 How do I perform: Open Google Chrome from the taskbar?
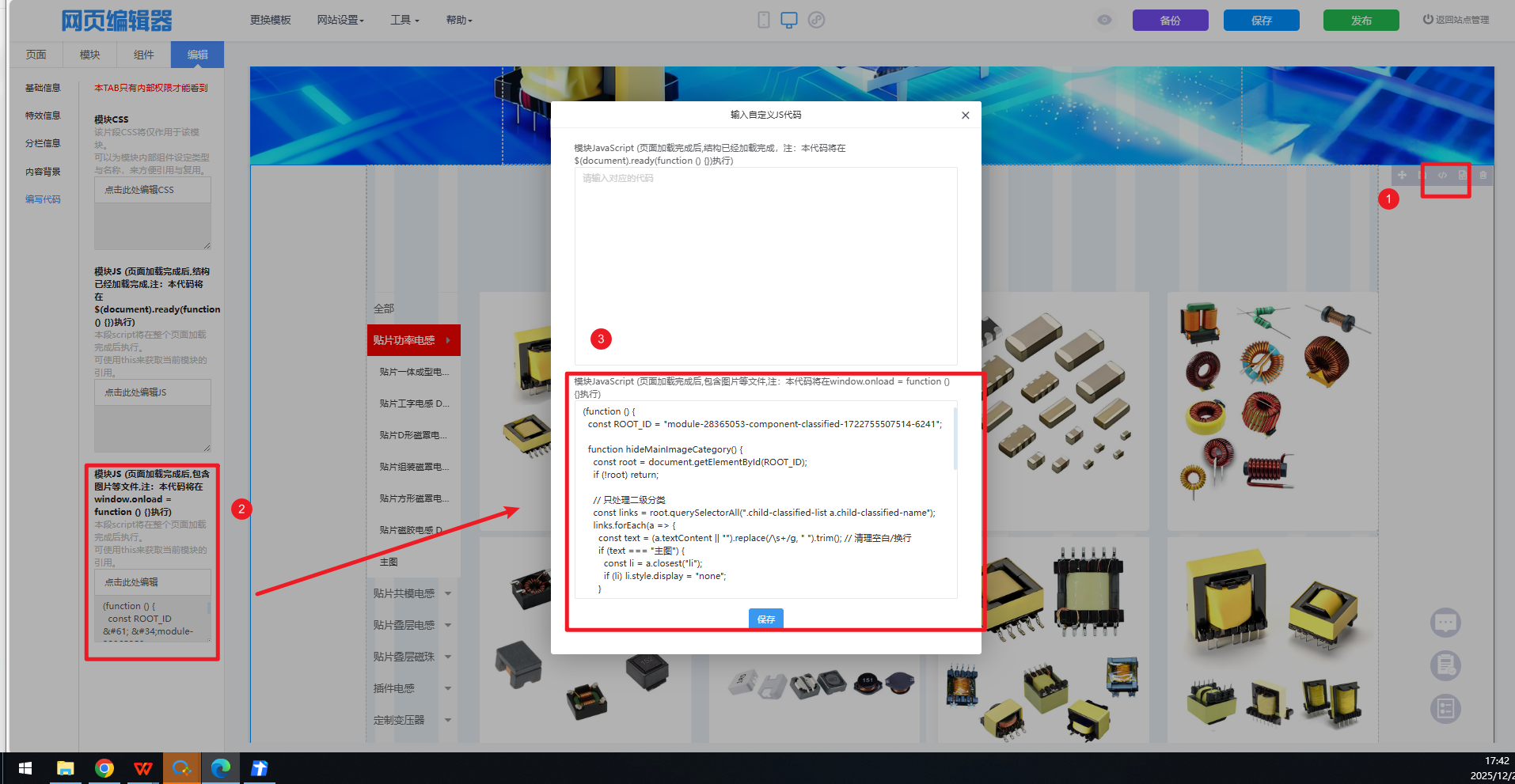[104, 768]
